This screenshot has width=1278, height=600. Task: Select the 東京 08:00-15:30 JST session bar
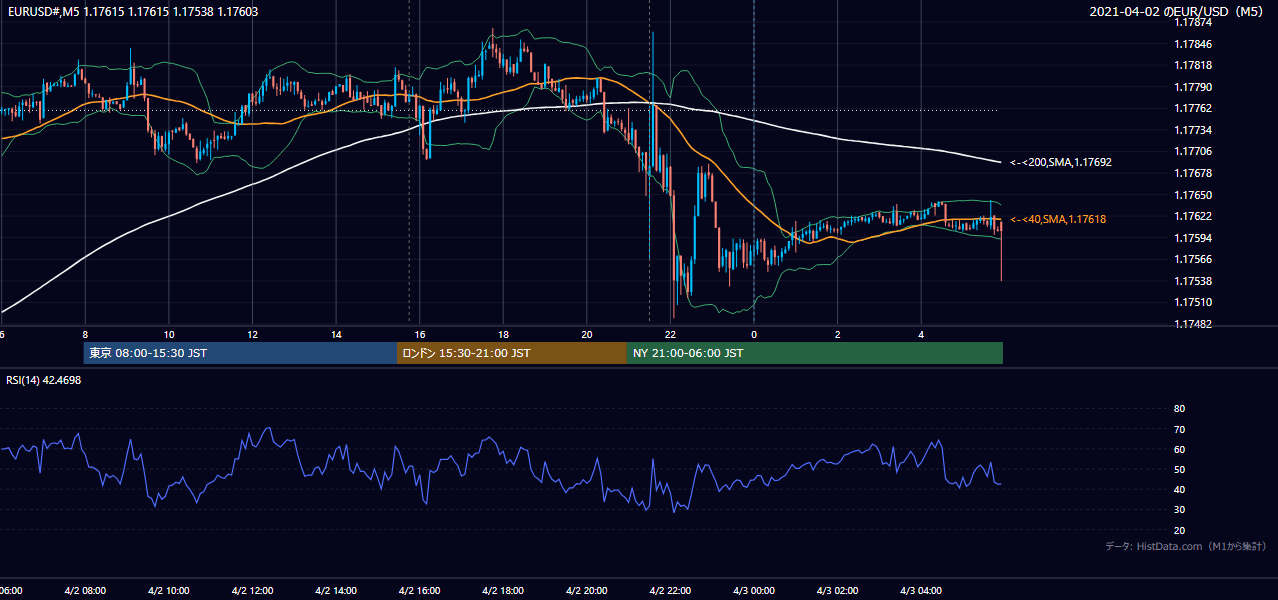tap(240, 353)
